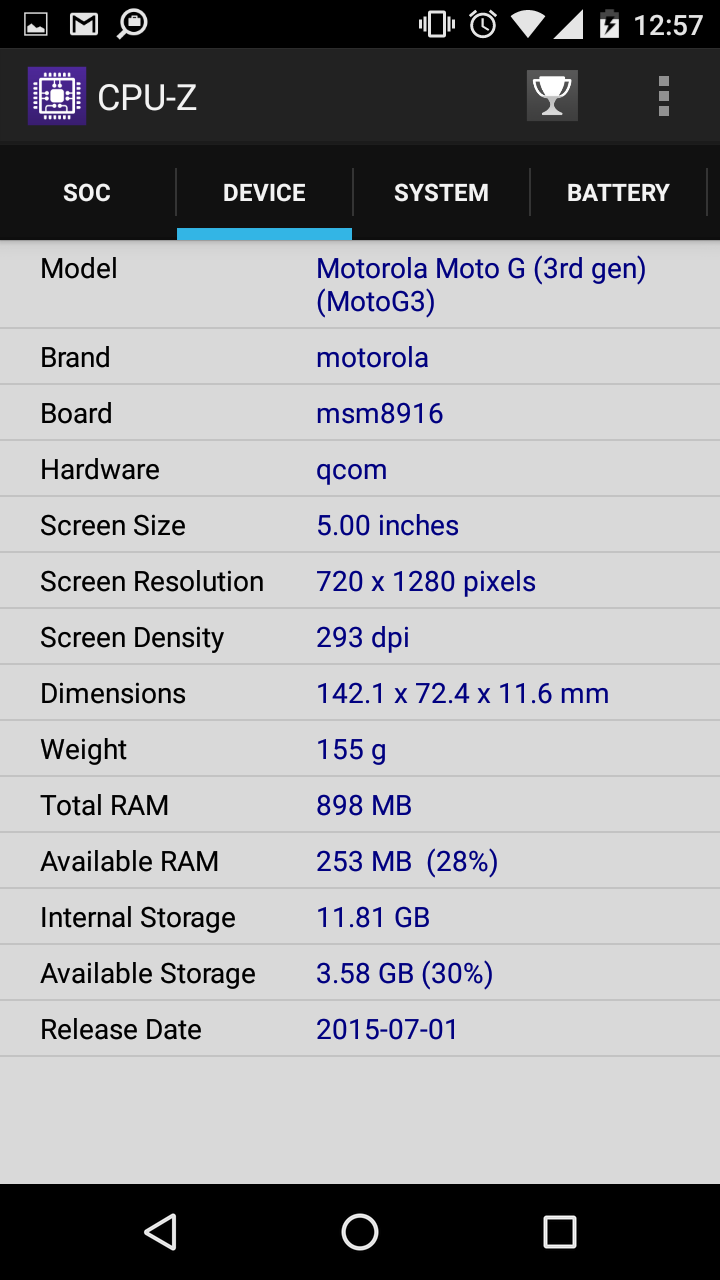Tap the alarm clock status icon
Viewport: 720px width, 1280px height.
[x=483, y=24]
